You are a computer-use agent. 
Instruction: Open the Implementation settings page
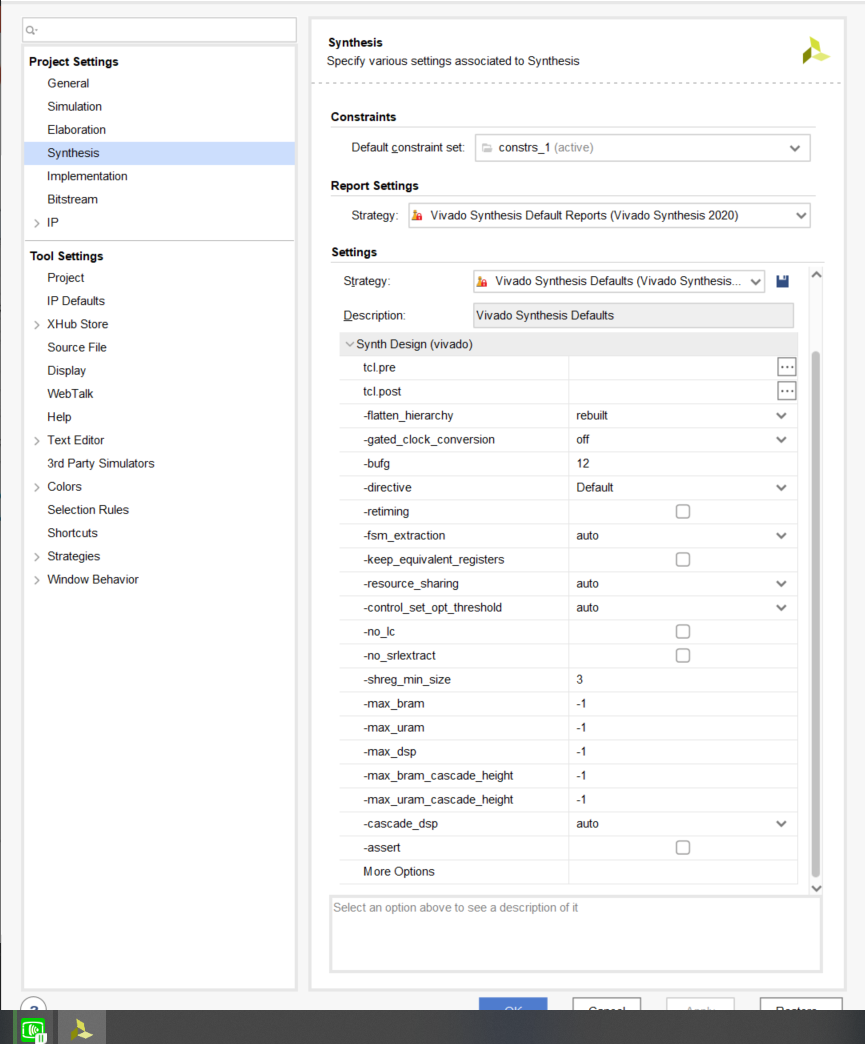coord(87,176)
